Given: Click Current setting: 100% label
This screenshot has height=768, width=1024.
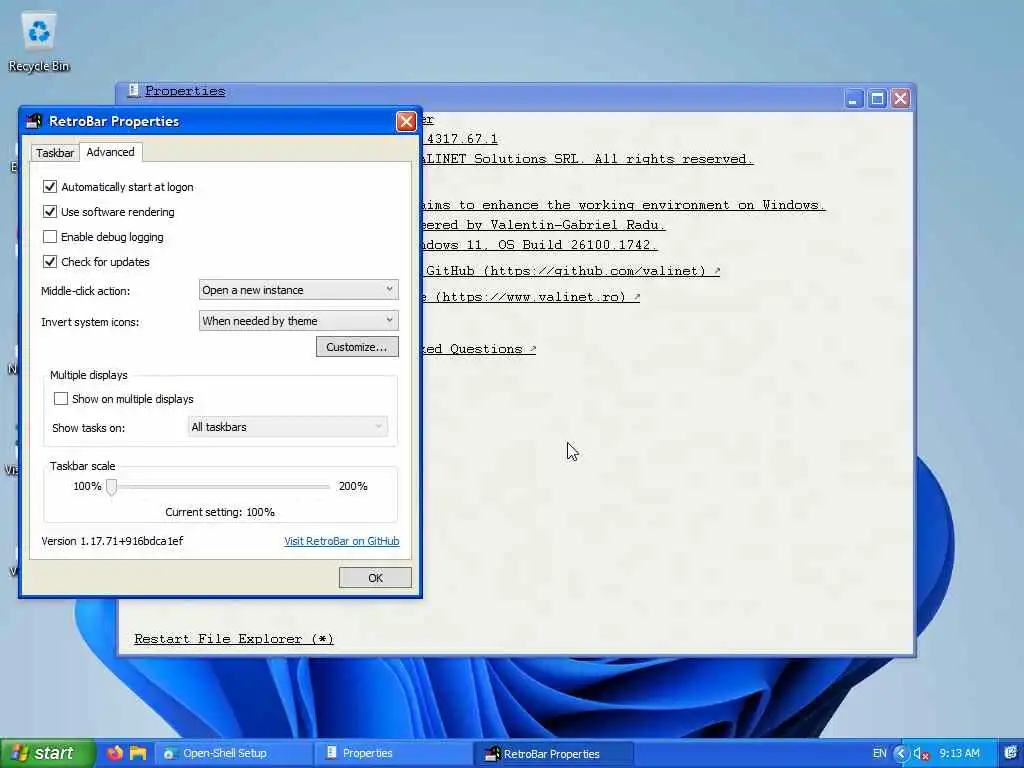Looking at the screenshot, I should click(219, 512).
